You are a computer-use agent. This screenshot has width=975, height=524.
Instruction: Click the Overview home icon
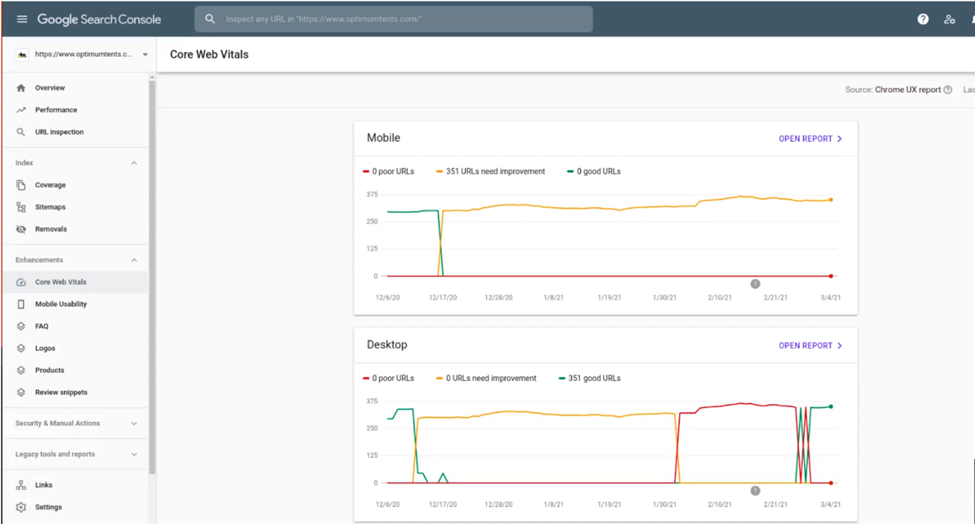(x=21, y=88)
